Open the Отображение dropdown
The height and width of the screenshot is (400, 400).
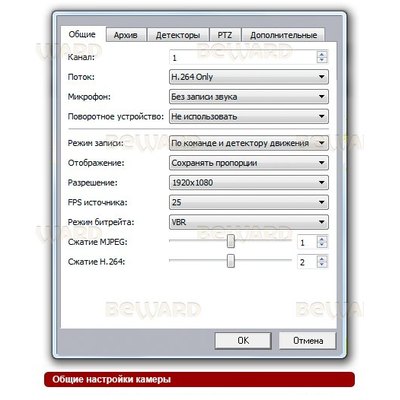[249, 163]
